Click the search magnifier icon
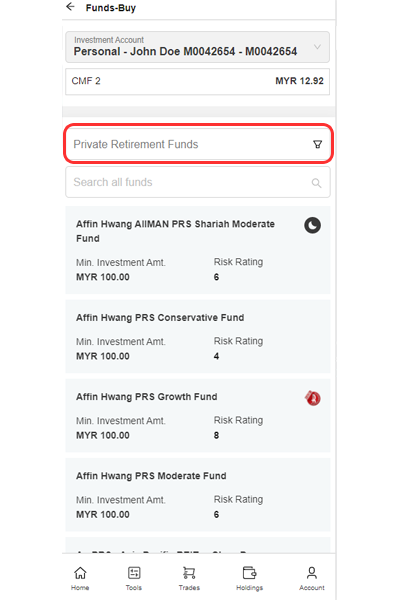 (316, 183)
